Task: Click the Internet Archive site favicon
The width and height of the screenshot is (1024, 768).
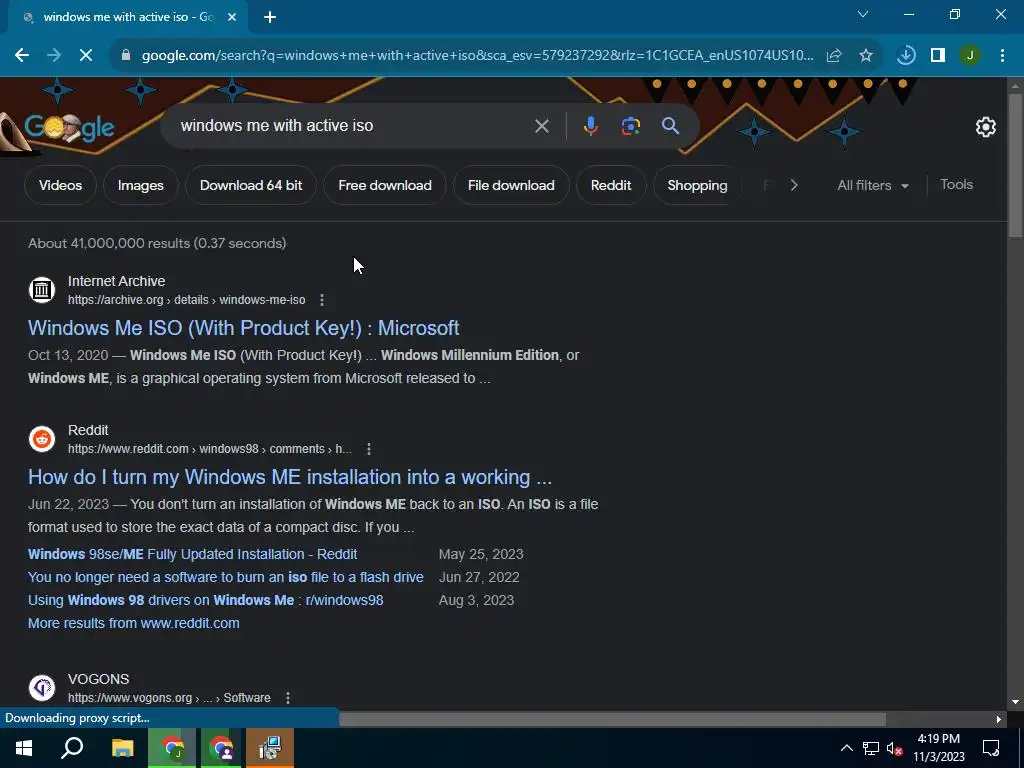Action: (x=42, y=290)
